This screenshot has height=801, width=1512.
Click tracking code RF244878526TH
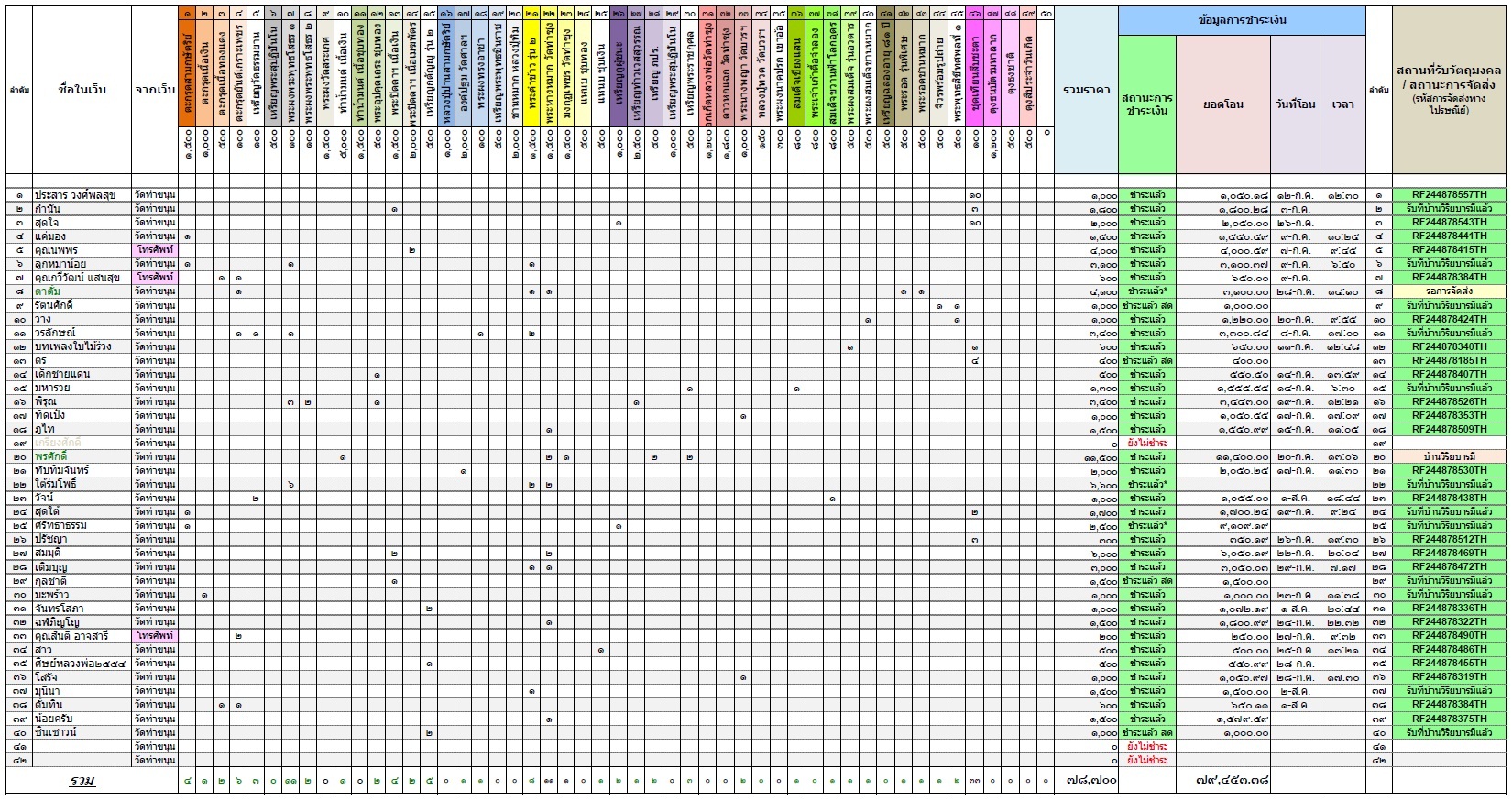(x=1449, y=401)
